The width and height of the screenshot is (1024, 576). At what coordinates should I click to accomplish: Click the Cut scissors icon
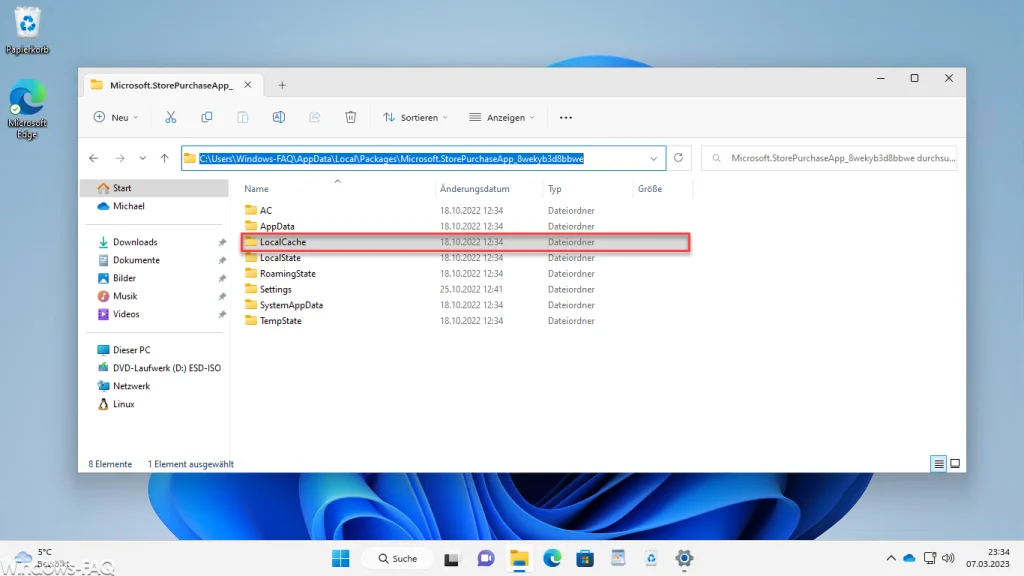tap(170, 117)
